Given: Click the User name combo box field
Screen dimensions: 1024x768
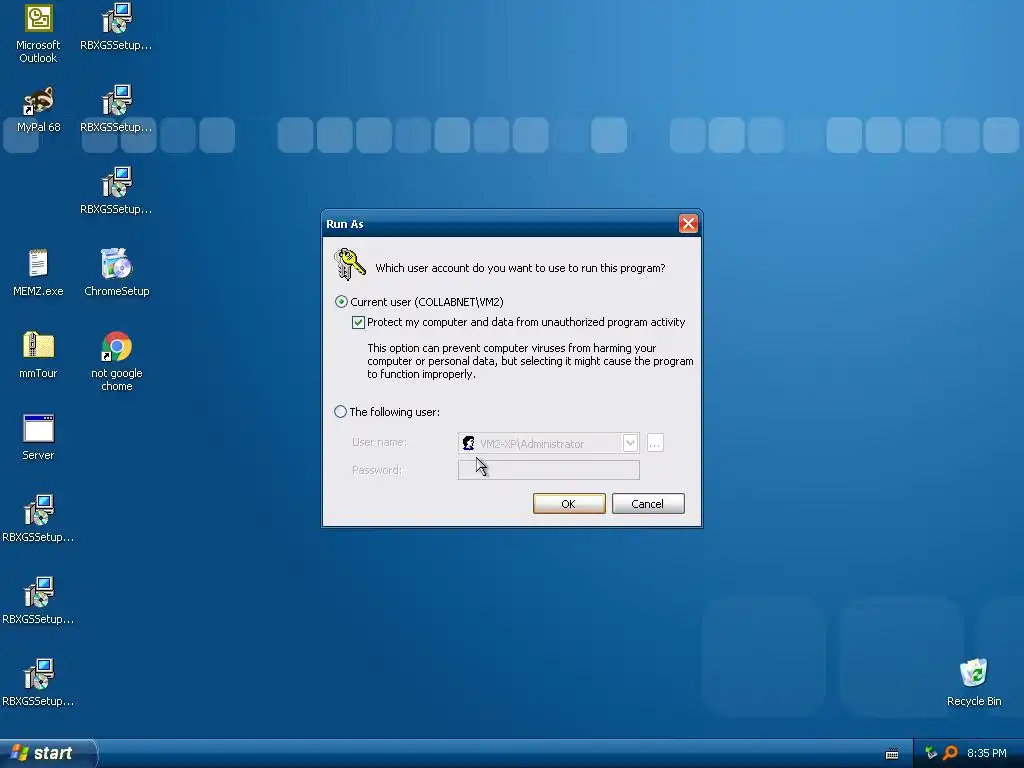Looking at the screenshot, I should (549, 443).
